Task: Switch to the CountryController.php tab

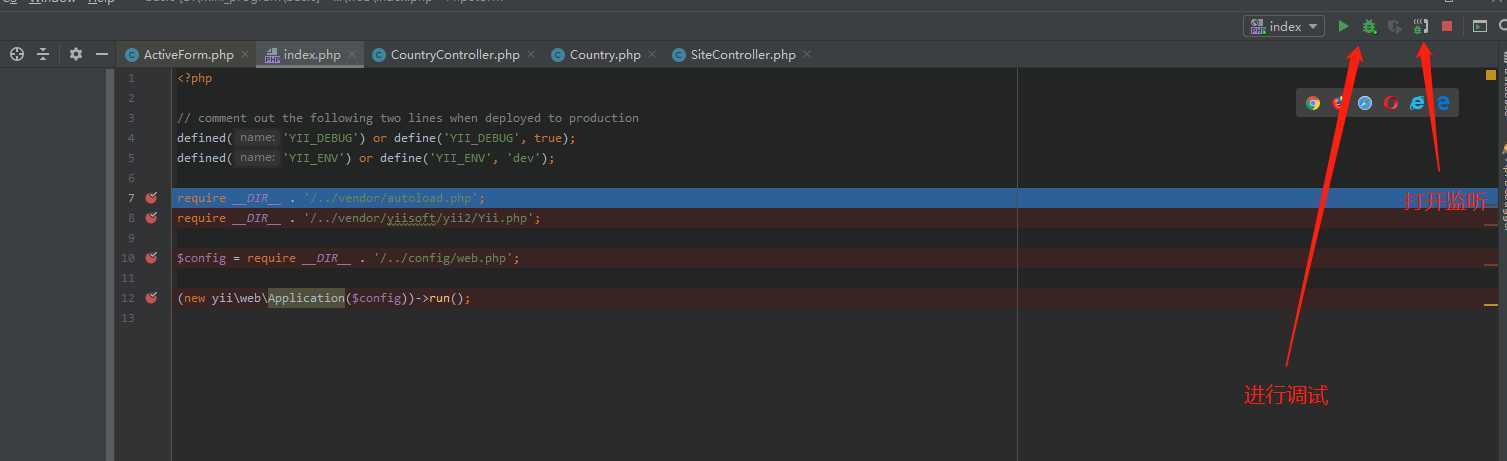Action: 455,55
